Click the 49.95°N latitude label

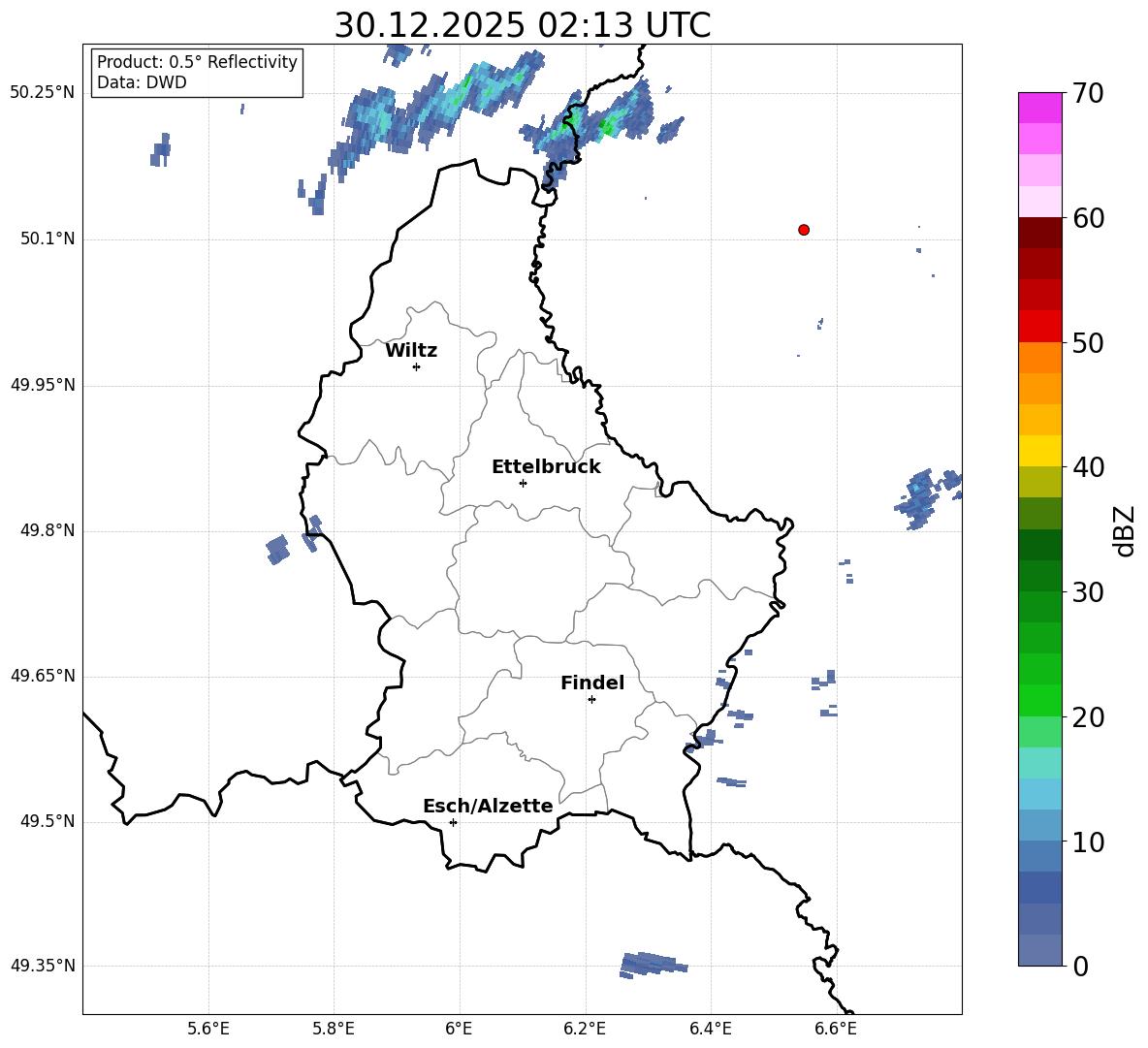43,385
